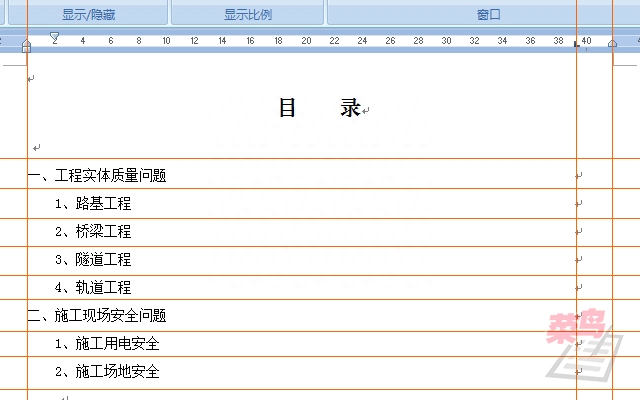Select the right indent marker on the ruler
This screenshot has height=400, width=640.
point(612,43)
